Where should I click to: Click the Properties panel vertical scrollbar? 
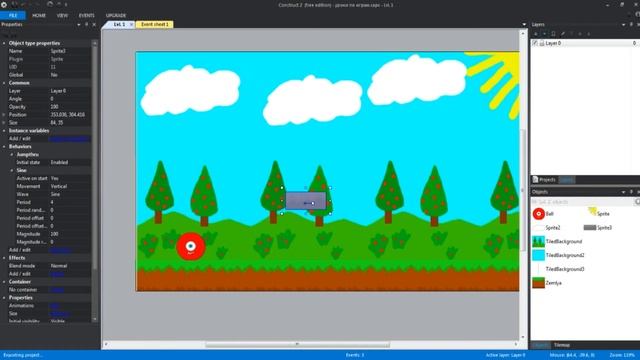[95, 157]
